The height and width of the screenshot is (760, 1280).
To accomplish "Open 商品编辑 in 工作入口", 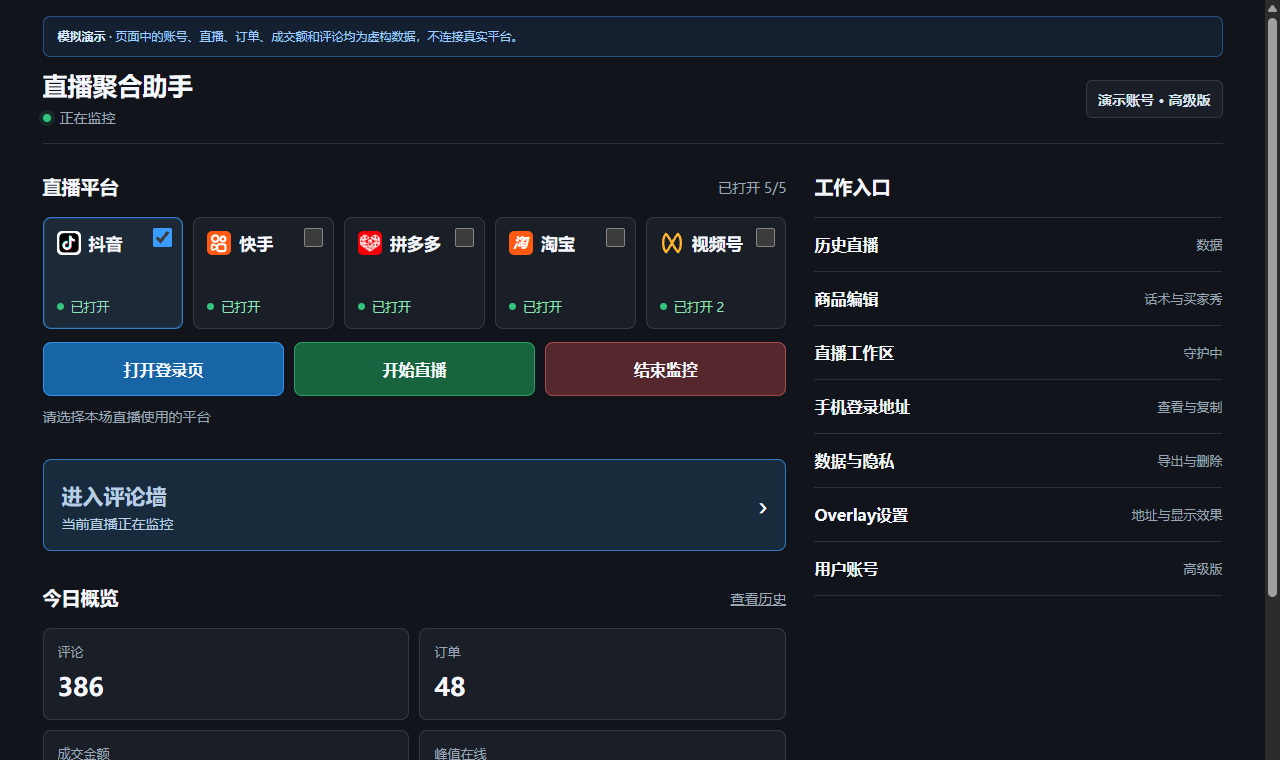I will (1018, 299).
